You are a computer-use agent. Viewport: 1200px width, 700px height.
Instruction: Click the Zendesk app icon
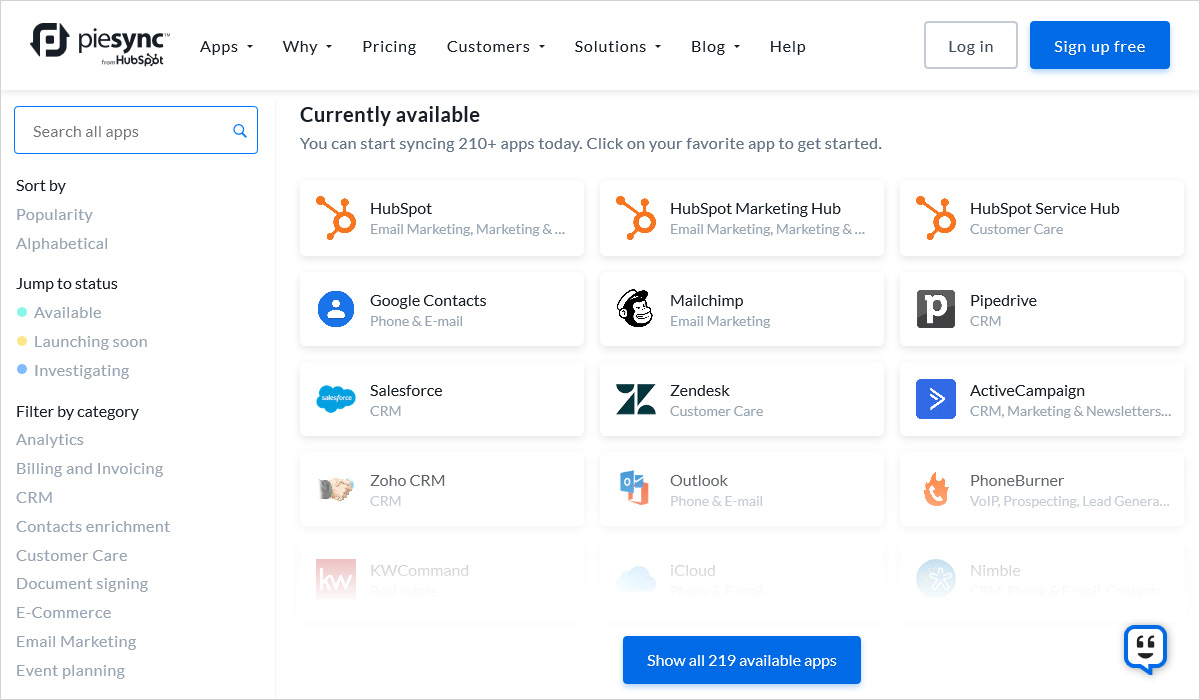tap(636, 399)
